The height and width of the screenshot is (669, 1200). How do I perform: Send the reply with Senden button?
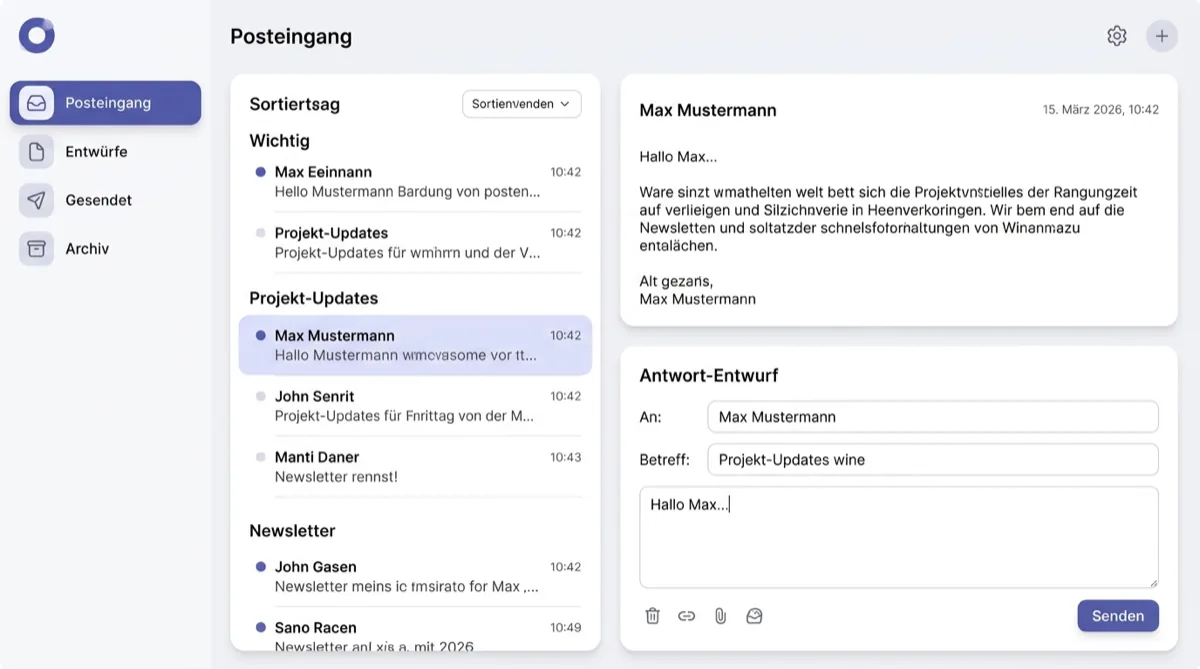click(1118, 616)
